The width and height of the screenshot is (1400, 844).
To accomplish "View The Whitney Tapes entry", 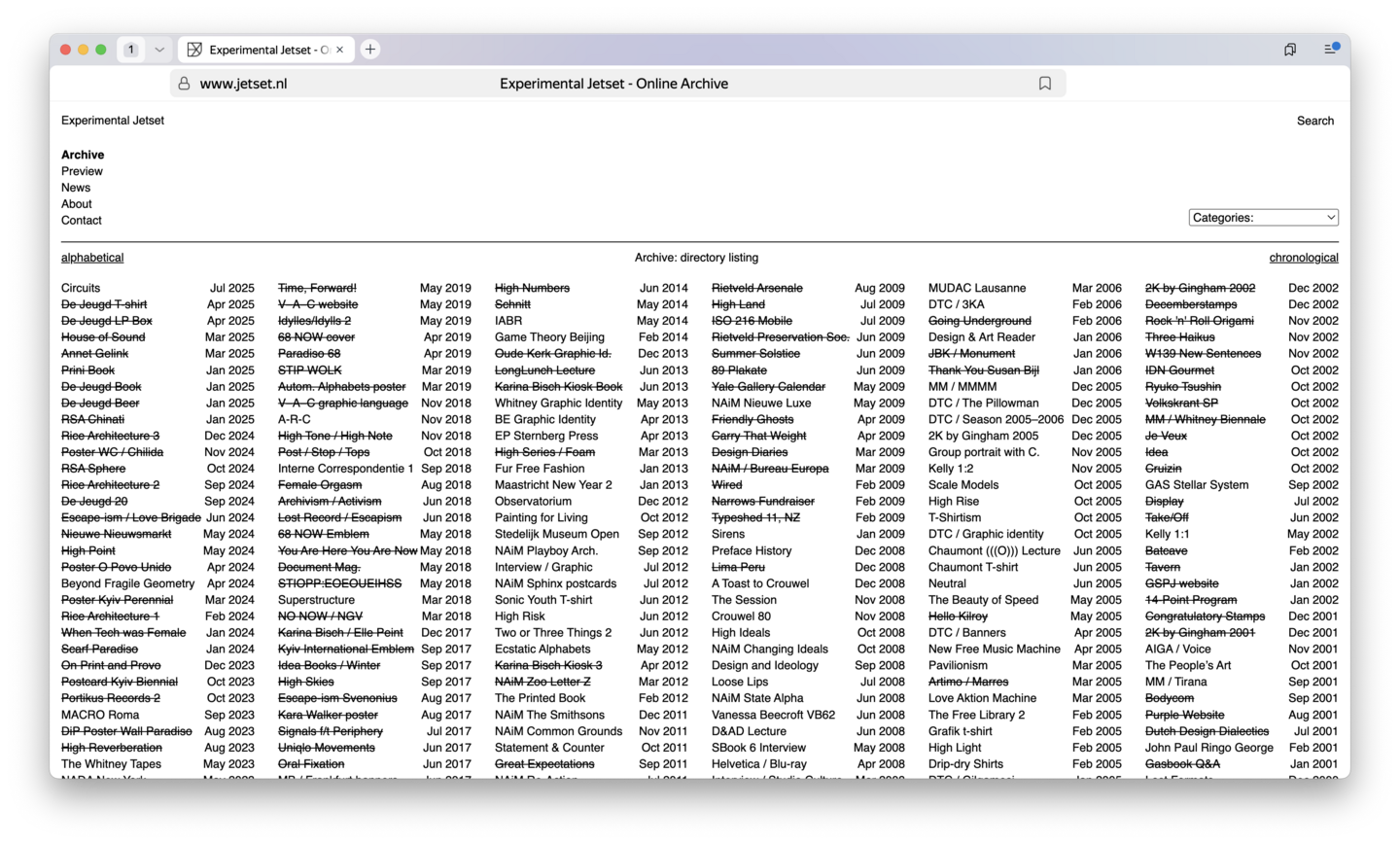I will (112, 764).
